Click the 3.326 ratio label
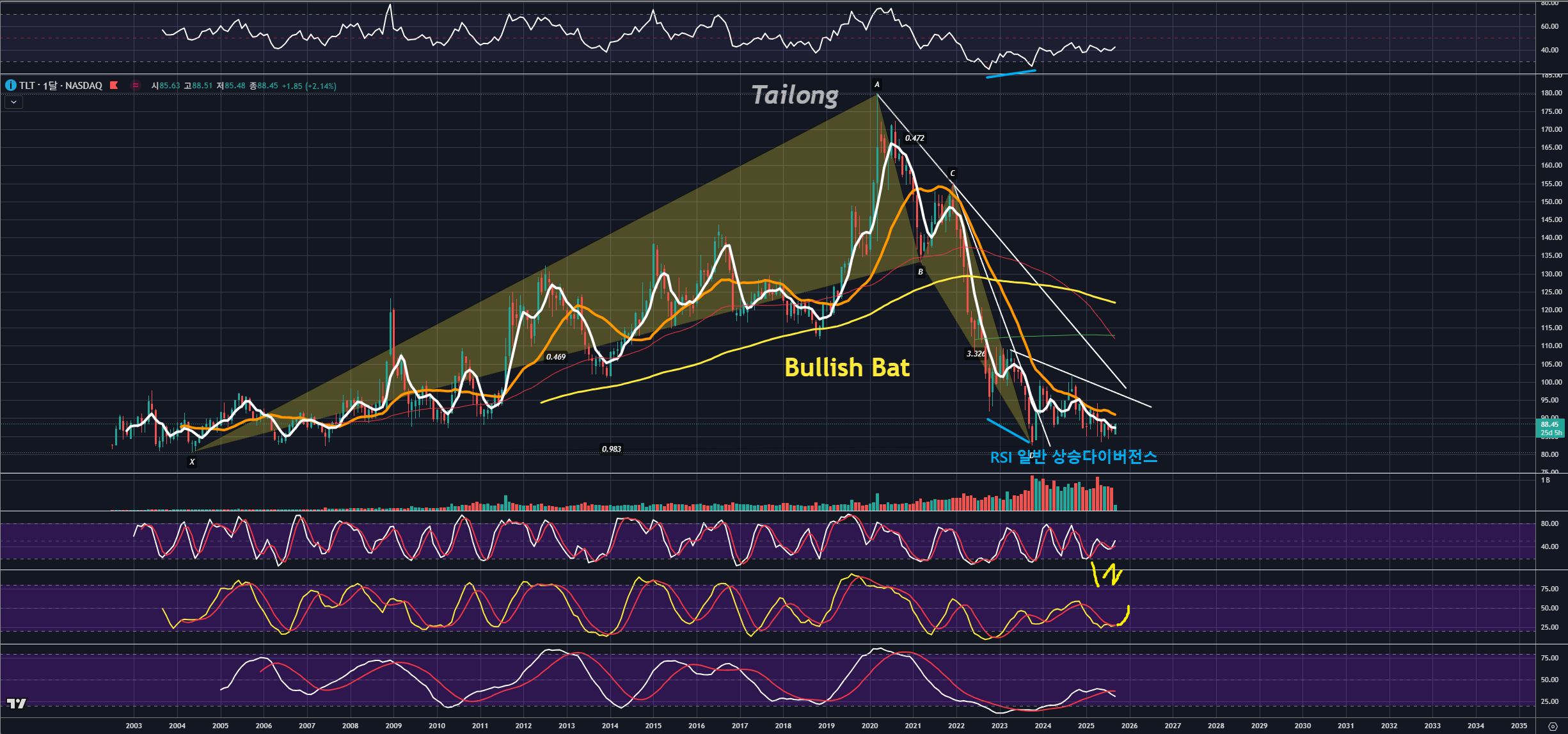The image size is (1568, 734). point(975,353)
